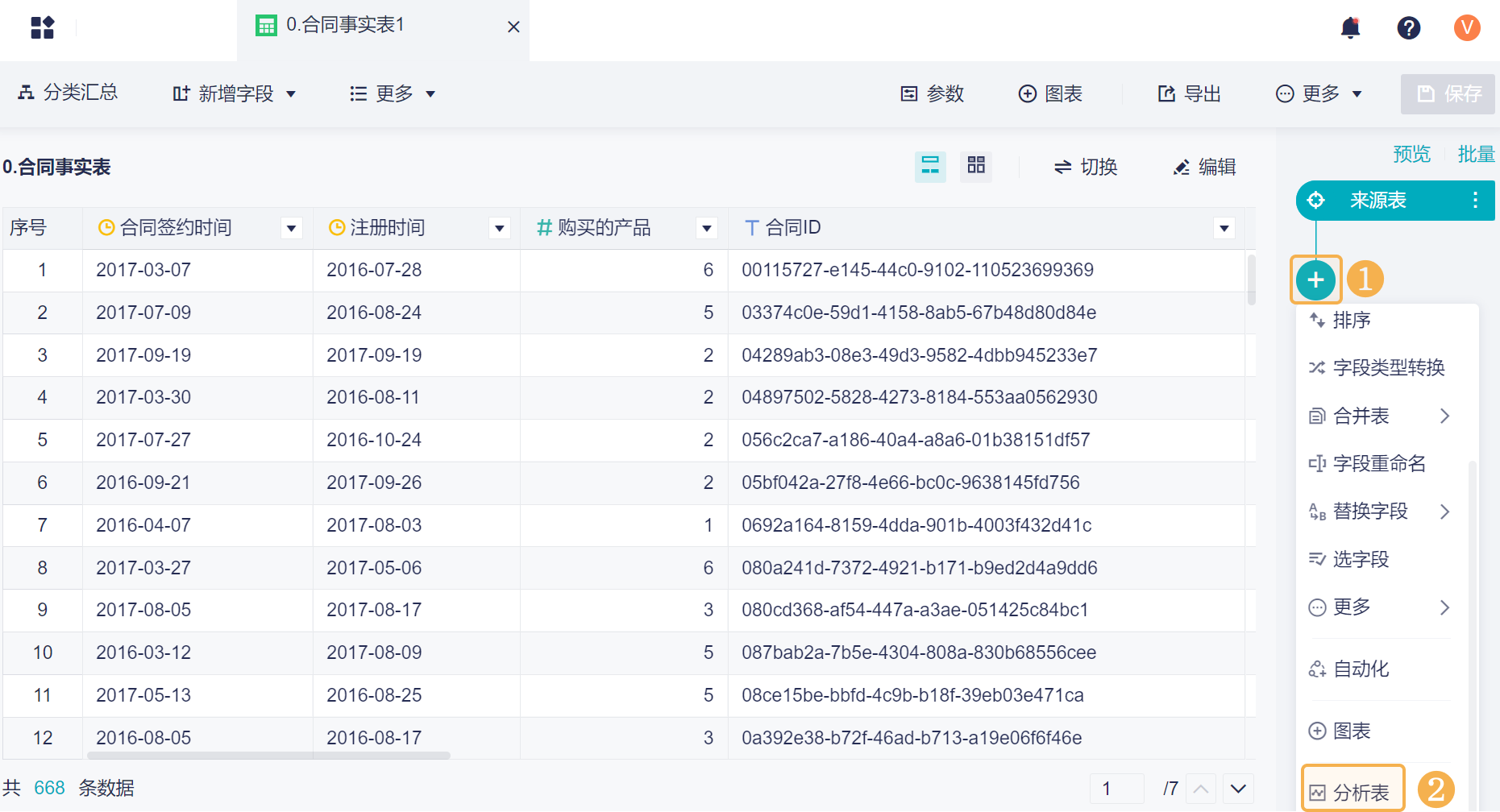Viewport: 1500px width, 812px height.
Task: Click the table vertical scrollbar
Action: [x=1251, y=280]
